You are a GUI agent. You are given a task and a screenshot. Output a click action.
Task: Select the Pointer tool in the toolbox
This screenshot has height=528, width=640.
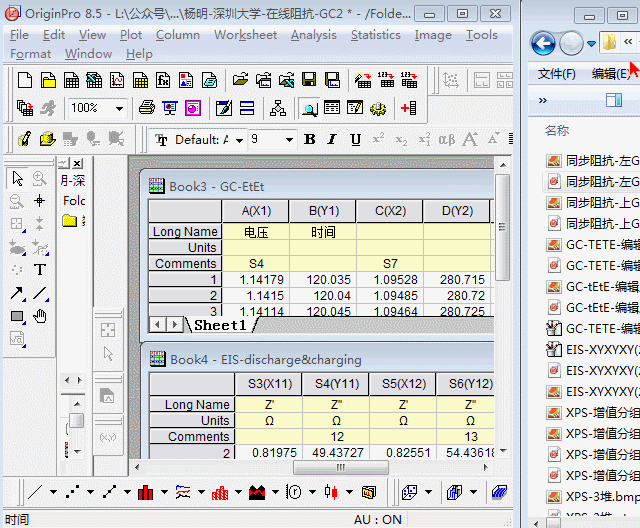pyautogui.click(x=17, y=178)
